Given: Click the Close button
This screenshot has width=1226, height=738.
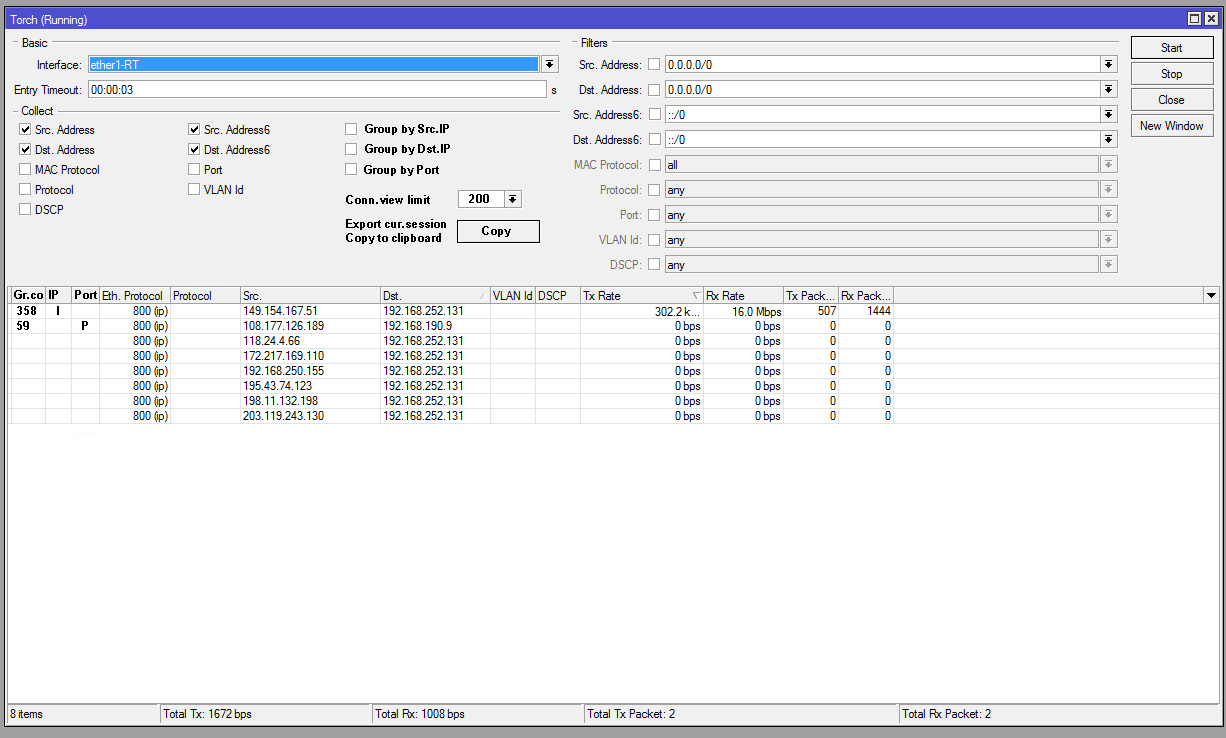Looking at the screenshot, I should pos(1172,100).
